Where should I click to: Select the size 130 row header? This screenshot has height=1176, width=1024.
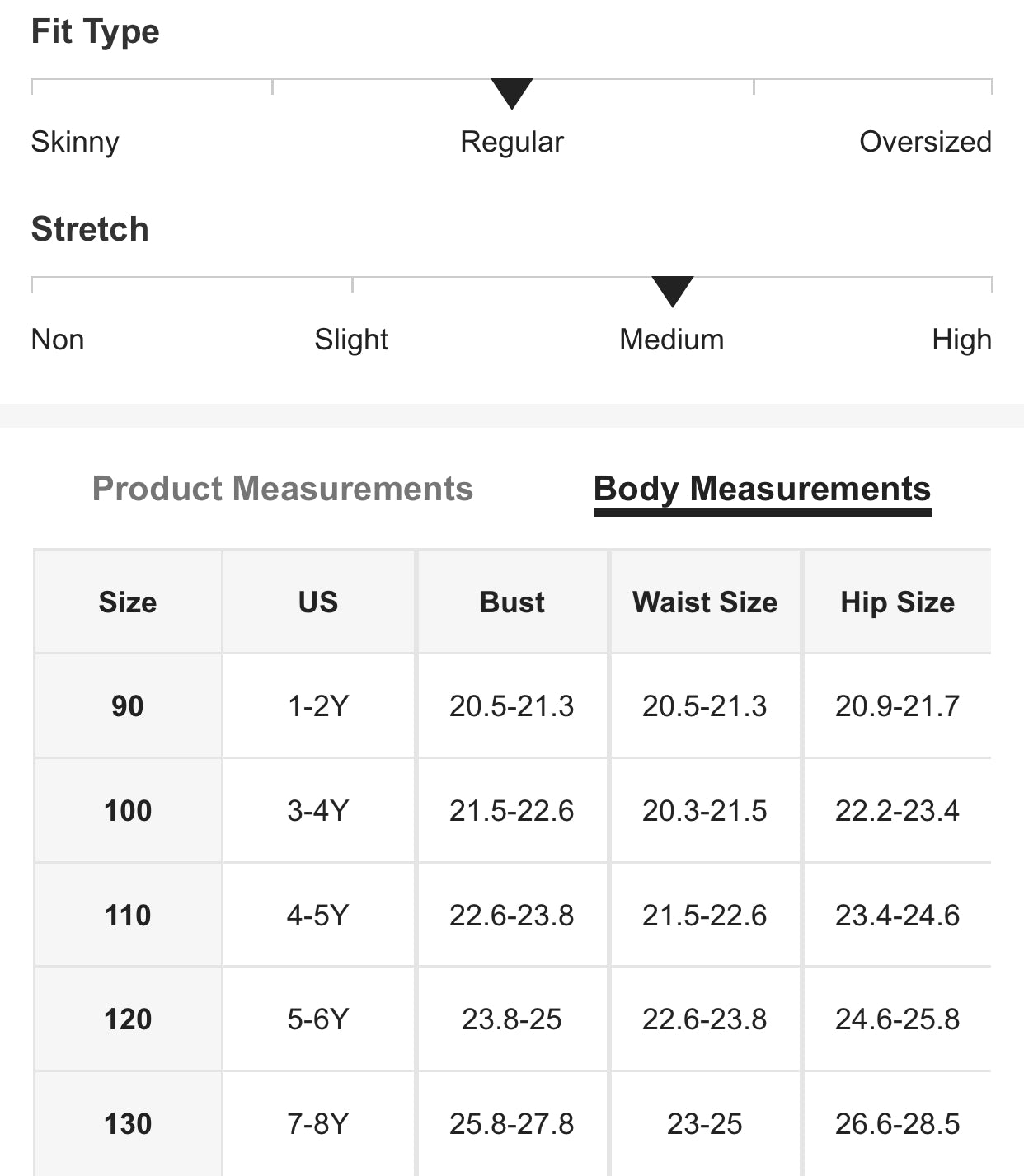[128, 1124]
